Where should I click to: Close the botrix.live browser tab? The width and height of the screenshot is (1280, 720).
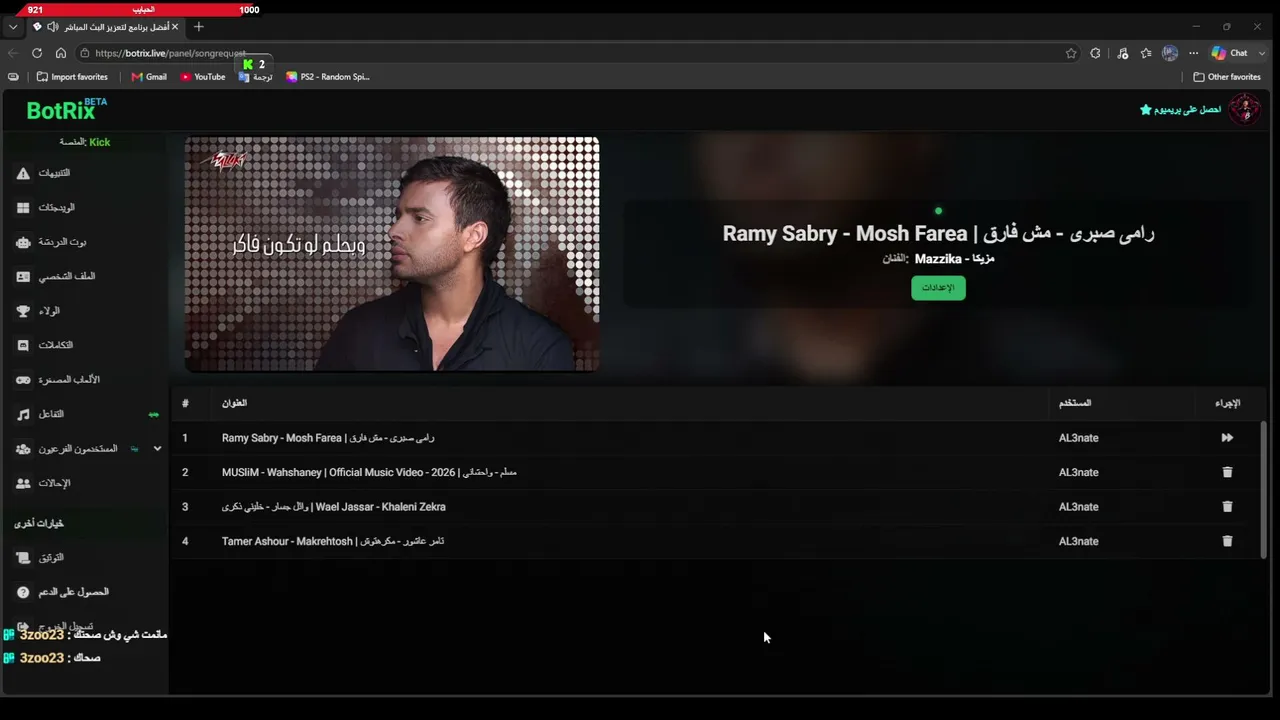[175, 27]
